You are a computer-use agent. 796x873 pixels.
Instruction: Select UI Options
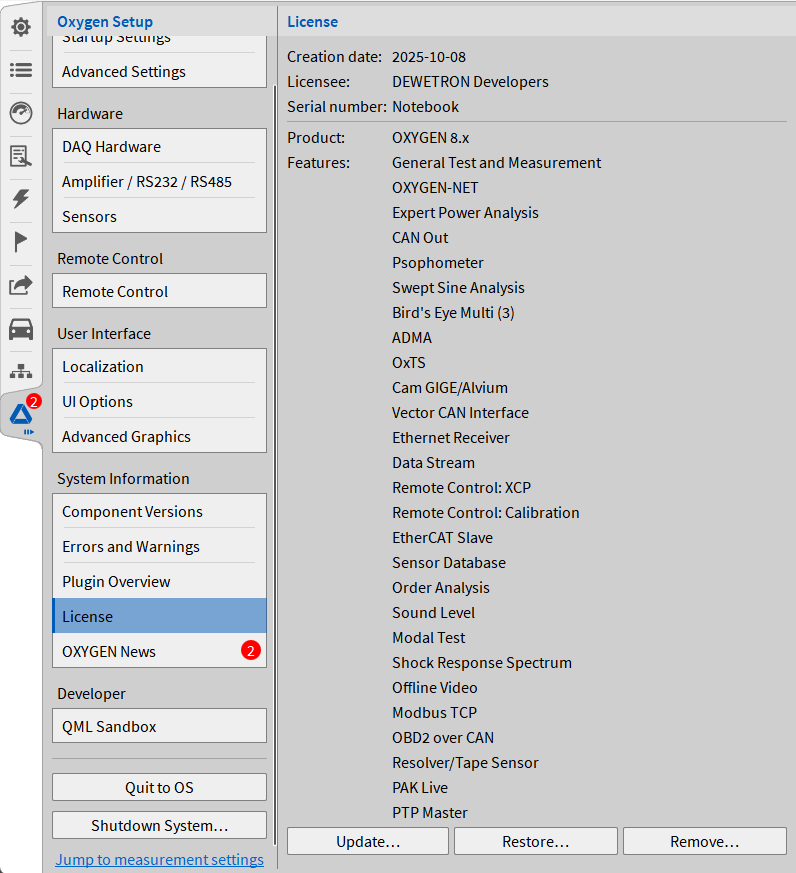(x=159, y=401)
